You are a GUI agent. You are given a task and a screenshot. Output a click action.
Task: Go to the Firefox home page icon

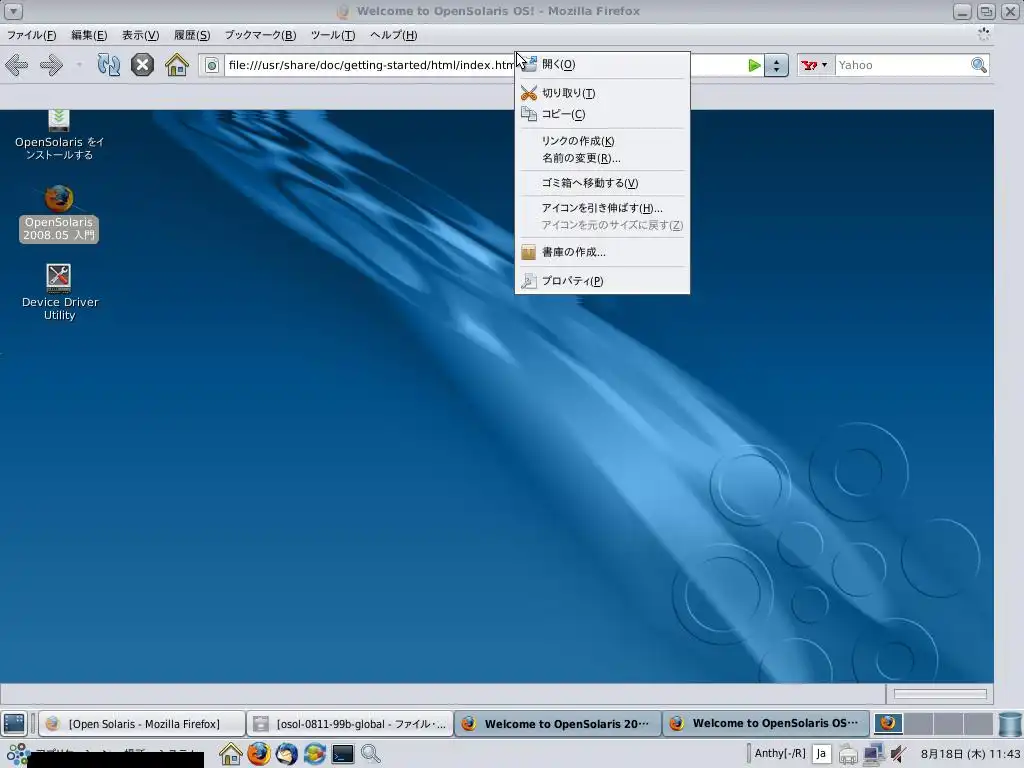pyautogui.click(x=176, y=65)
